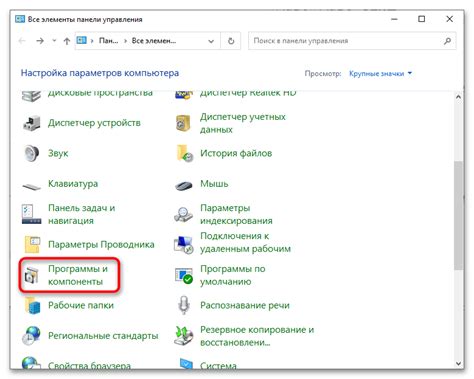Open Диспетчер учетных данных link

(x=243, y=123)
